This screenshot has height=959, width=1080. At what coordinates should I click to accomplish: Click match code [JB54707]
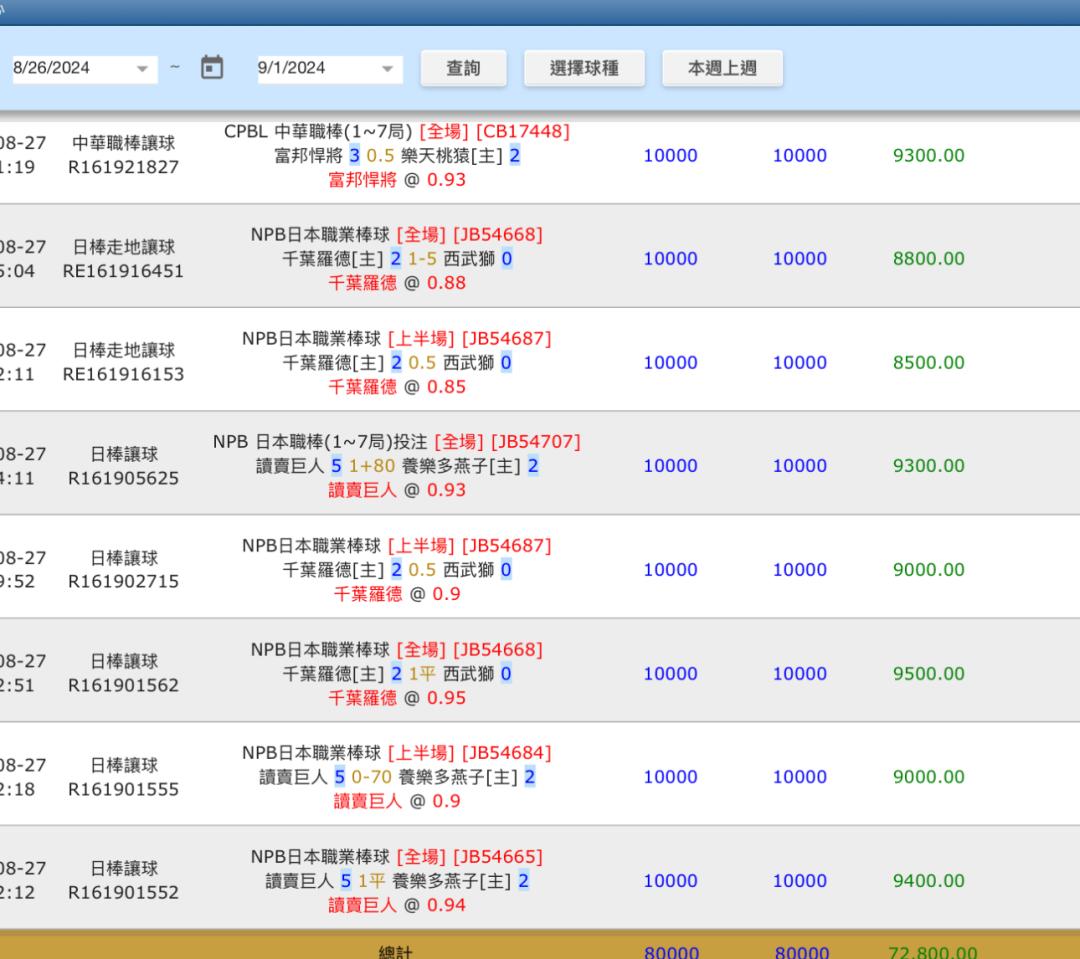coord(535,442)
